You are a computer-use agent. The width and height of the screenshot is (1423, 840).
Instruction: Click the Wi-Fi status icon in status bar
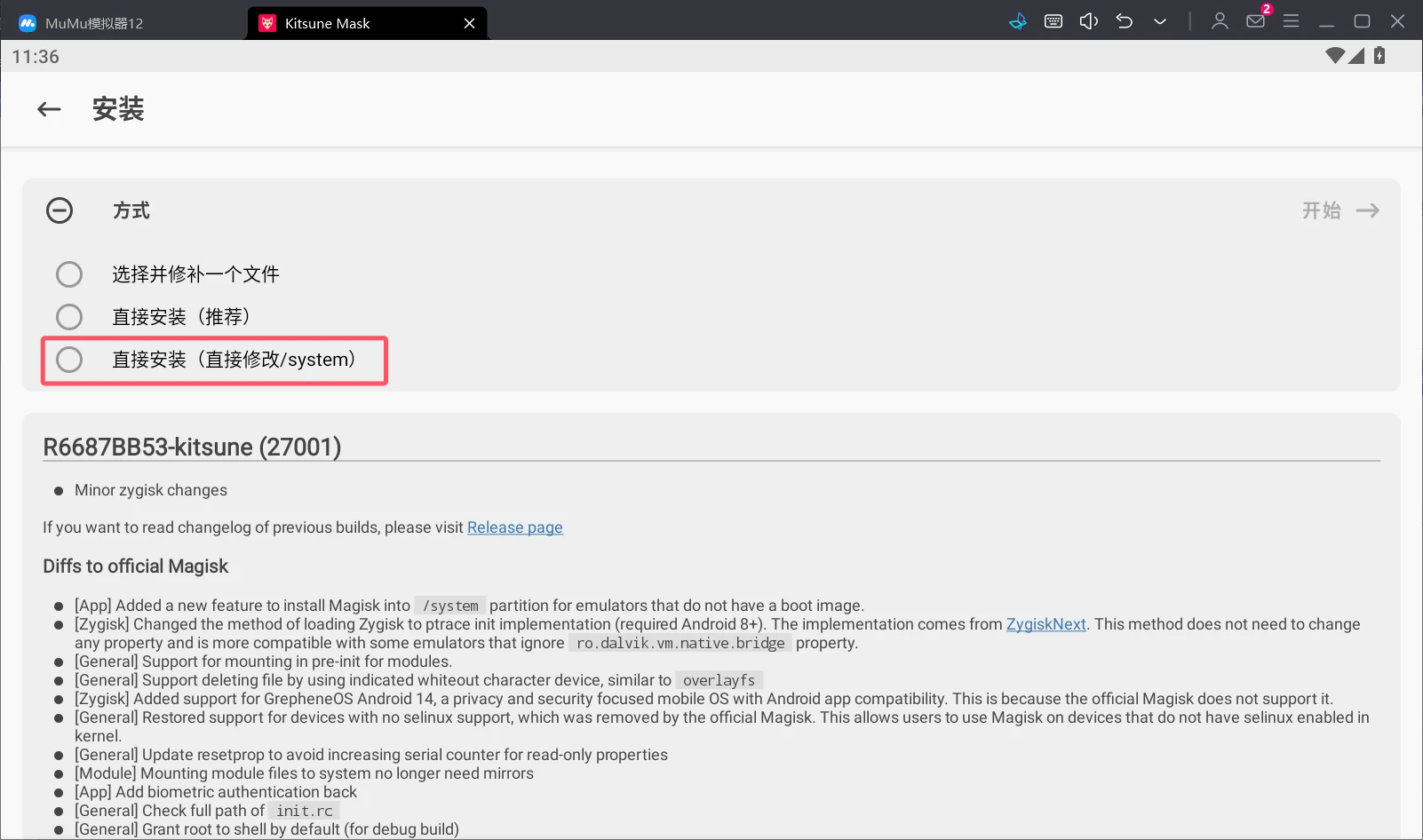coord(1334,56)
